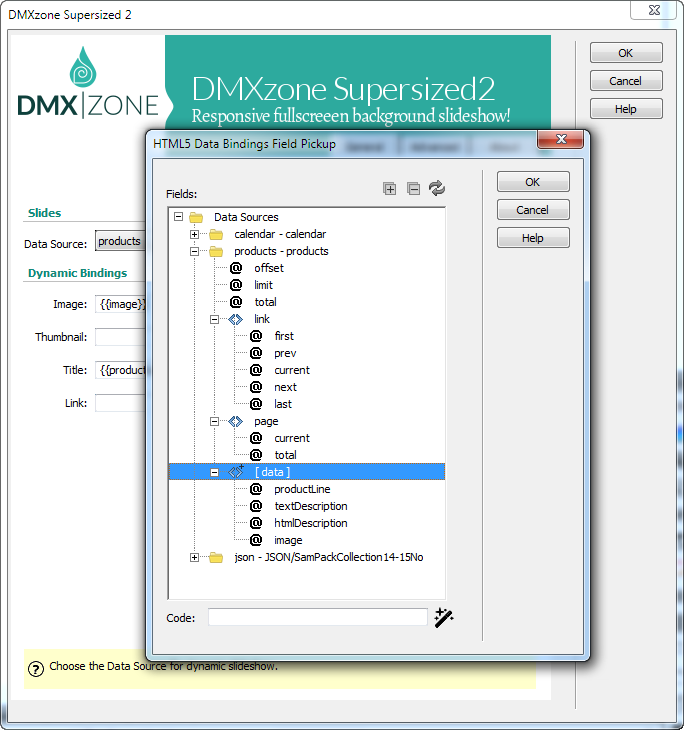Viewport: 684px width, 730px height.
Task: Click Help in DMXzone Supersized 2 window
Action: click(626, 108)
